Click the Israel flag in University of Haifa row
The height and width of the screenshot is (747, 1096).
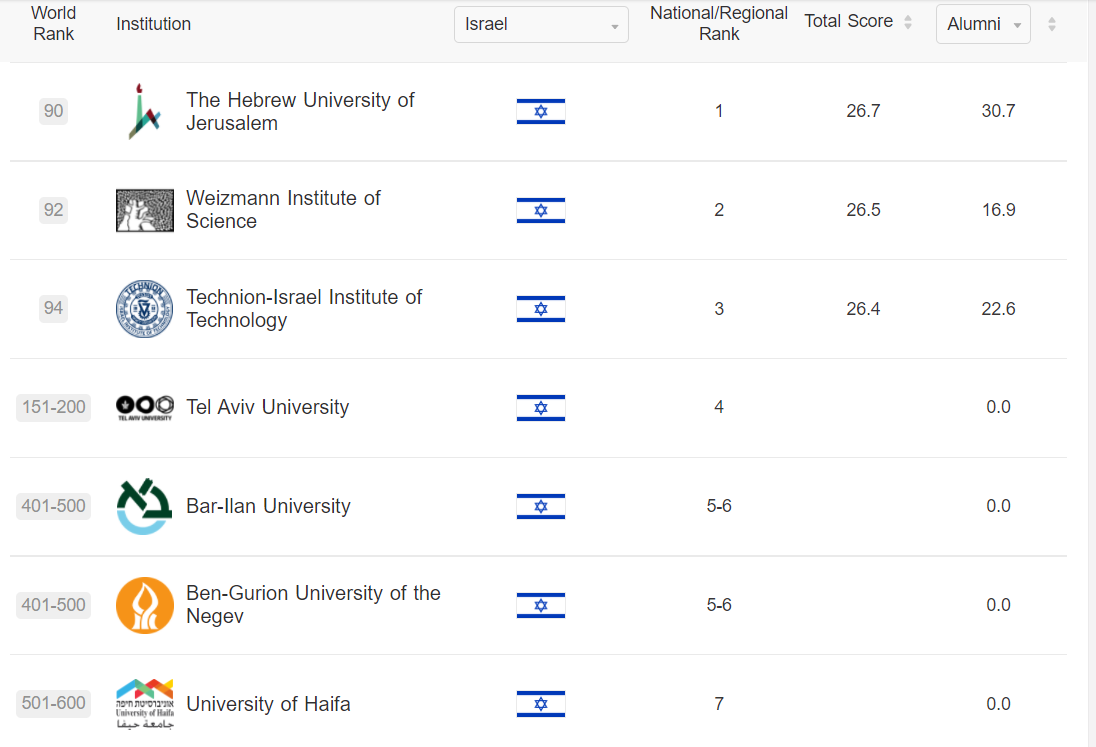point(541,704)
